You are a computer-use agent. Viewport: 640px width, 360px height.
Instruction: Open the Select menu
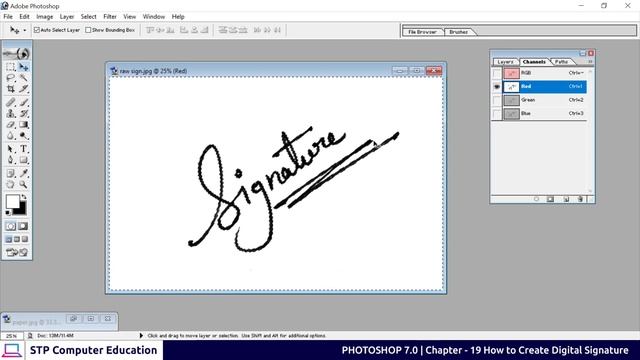[88, 17]
